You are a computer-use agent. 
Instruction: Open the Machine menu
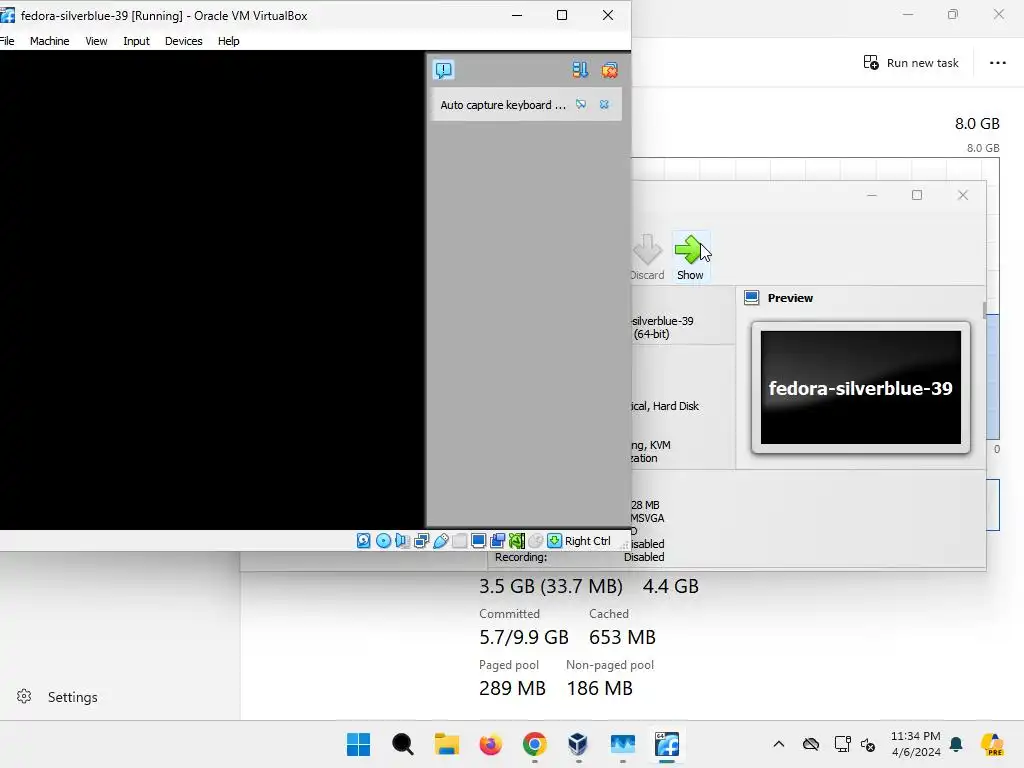pos(50,40)
